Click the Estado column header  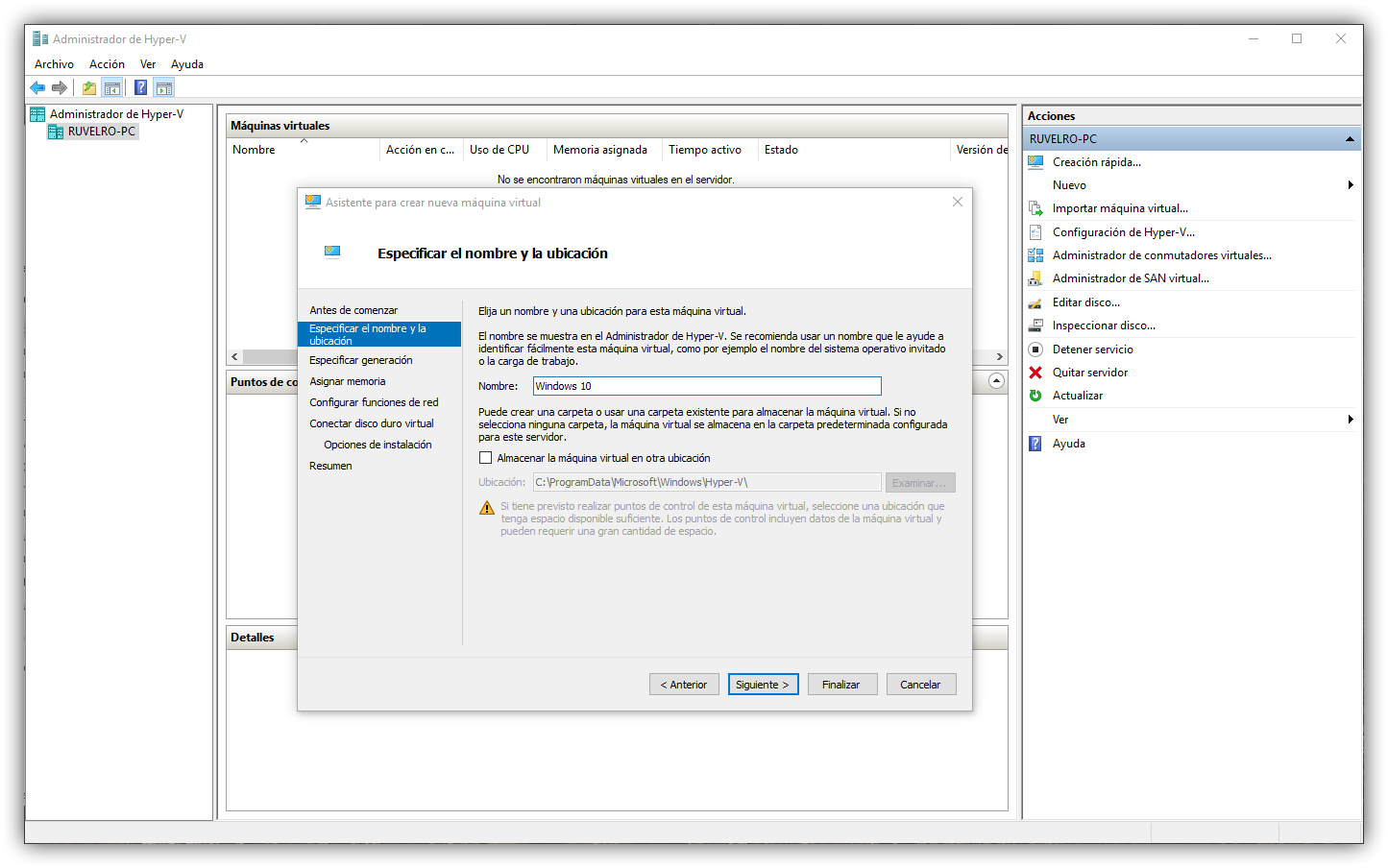coord(853,150)
